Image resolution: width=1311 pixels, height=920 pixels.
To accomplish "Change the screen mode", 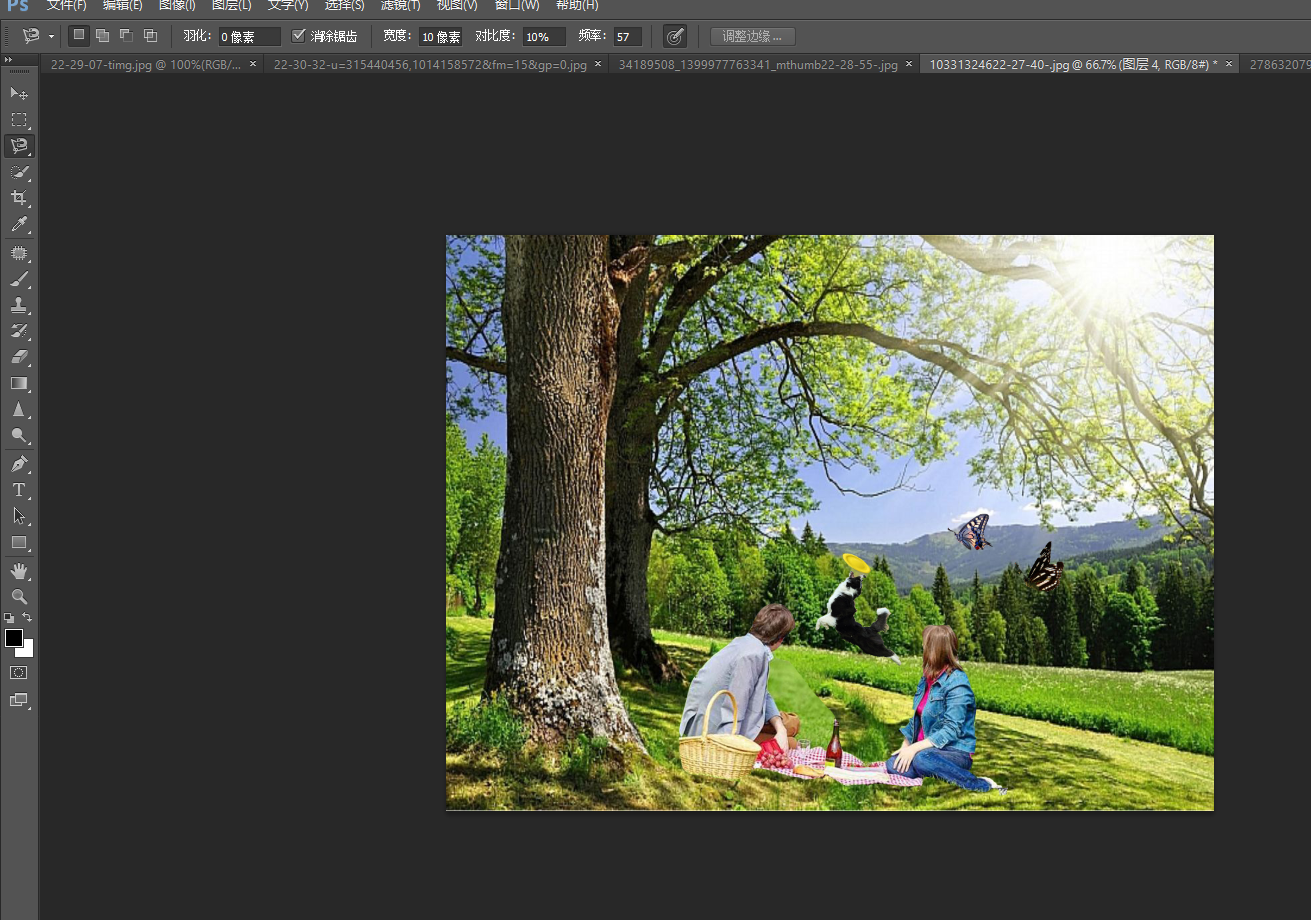I will click(19, 700).
